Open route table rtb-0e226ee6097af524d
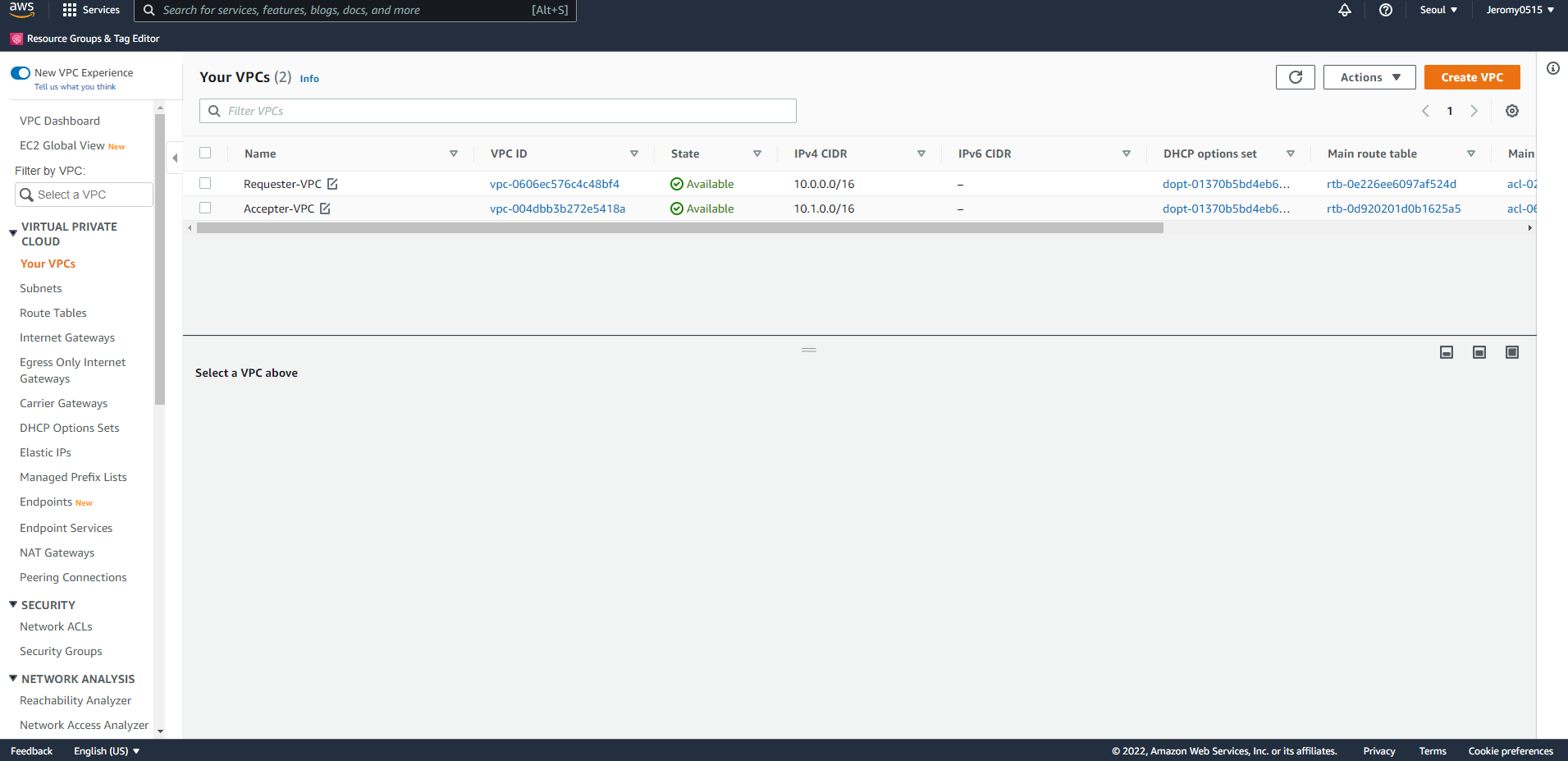The width and height of the screenshot is (1568, 761). (x=1392, y=184)
